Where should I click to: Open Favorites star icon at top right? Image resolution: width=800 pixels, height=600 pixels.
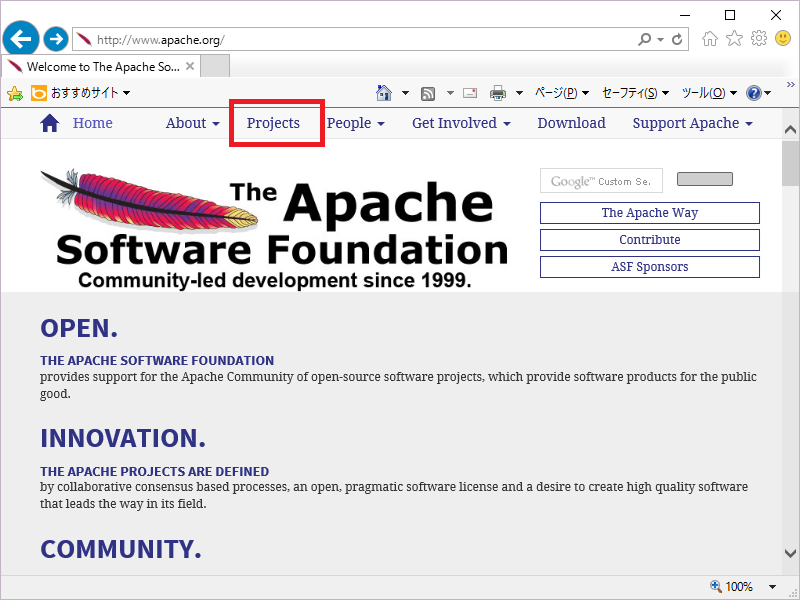[734, 38]
